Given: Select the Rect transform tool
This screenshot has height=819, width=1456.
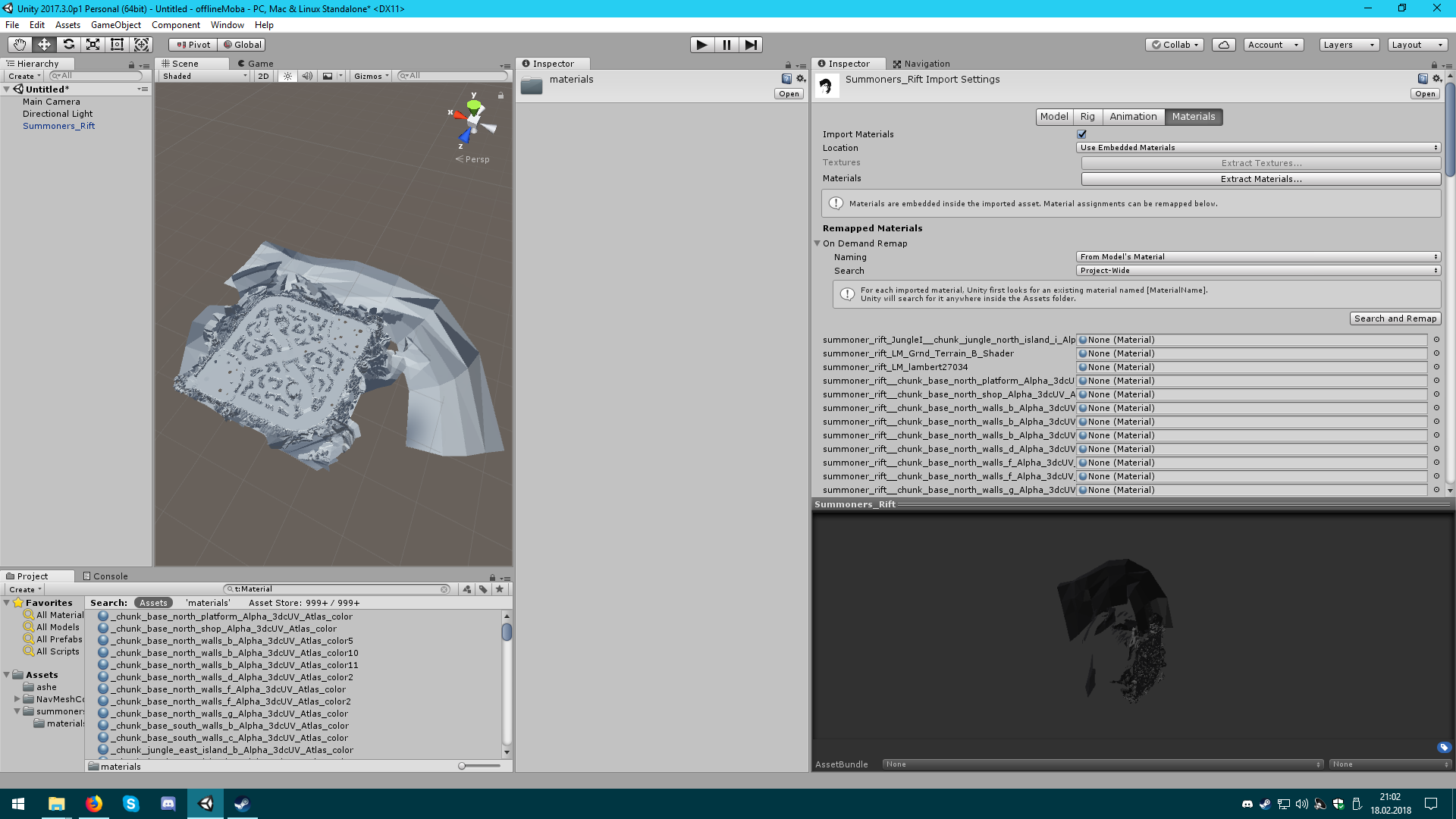Looking at the screenshot, I should (x=117, y=45).
